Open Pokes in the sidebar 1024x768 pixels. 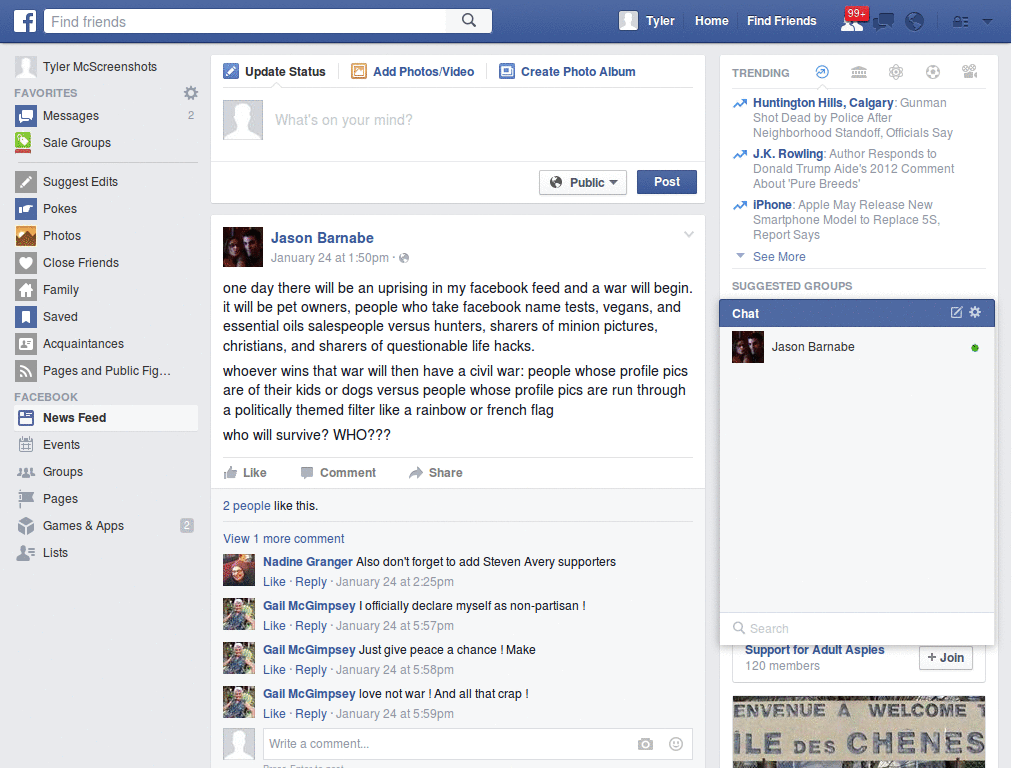(x=106, y=208)
